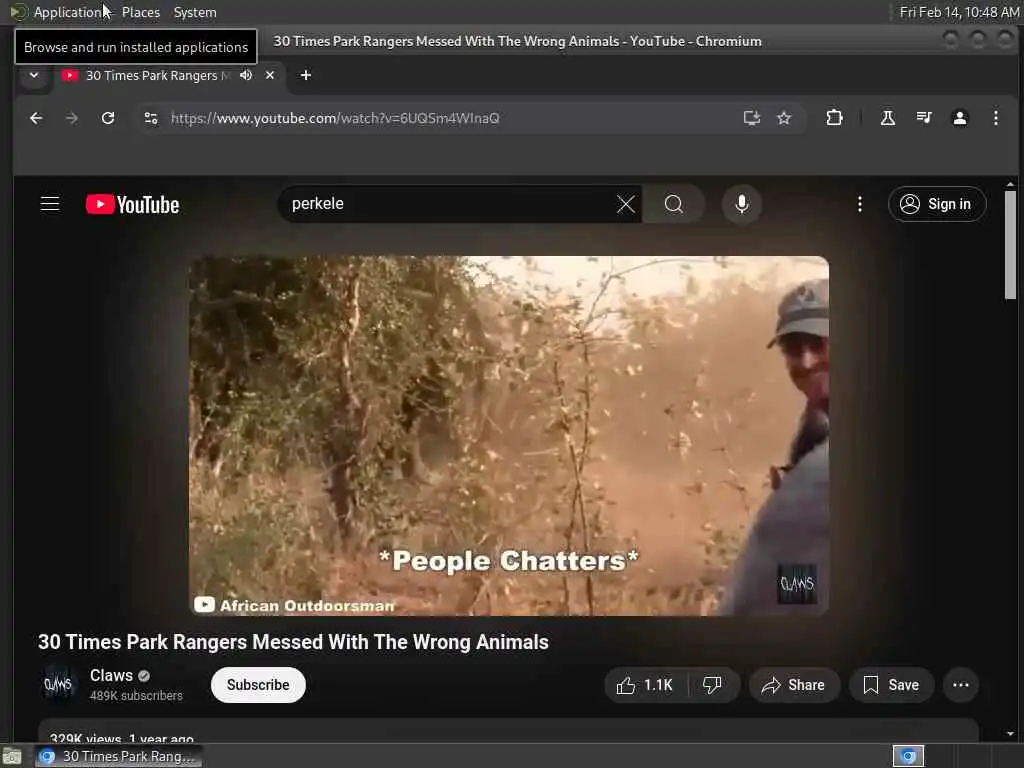Viewport: 1024px width, 768px height.
Task: Open media controls icon in toolbar
Action: (x=923, y=118)
